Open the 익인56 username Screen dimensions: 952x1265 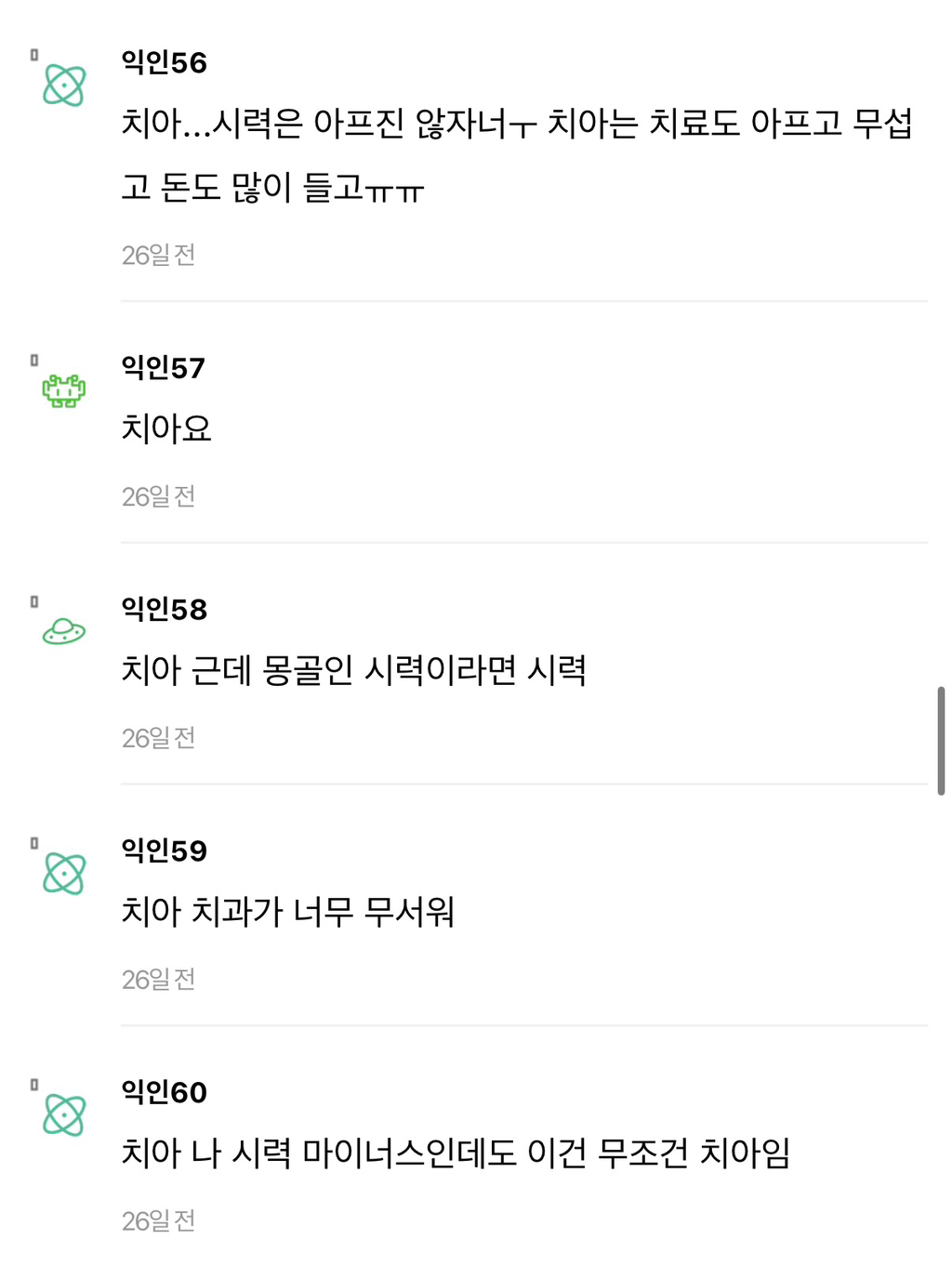click(164, 62)
